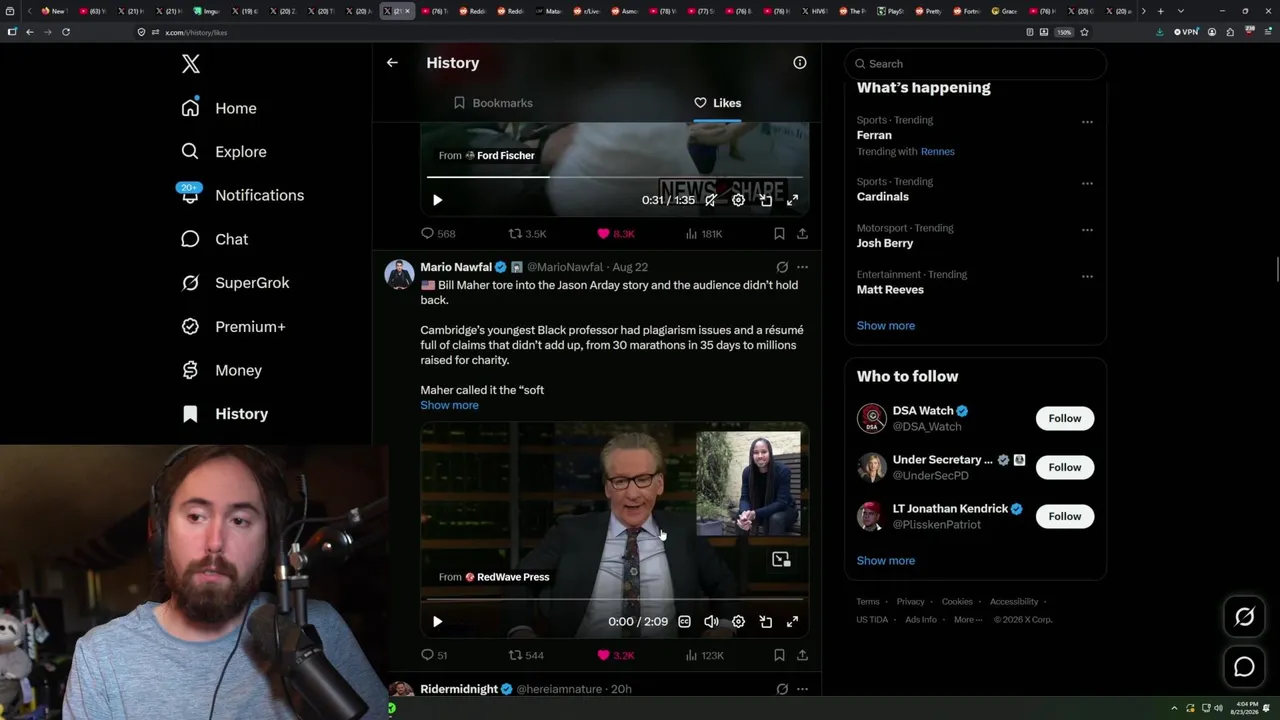1280x720 pixels.
Task: Open the History info icon
Action: point(800,62)
